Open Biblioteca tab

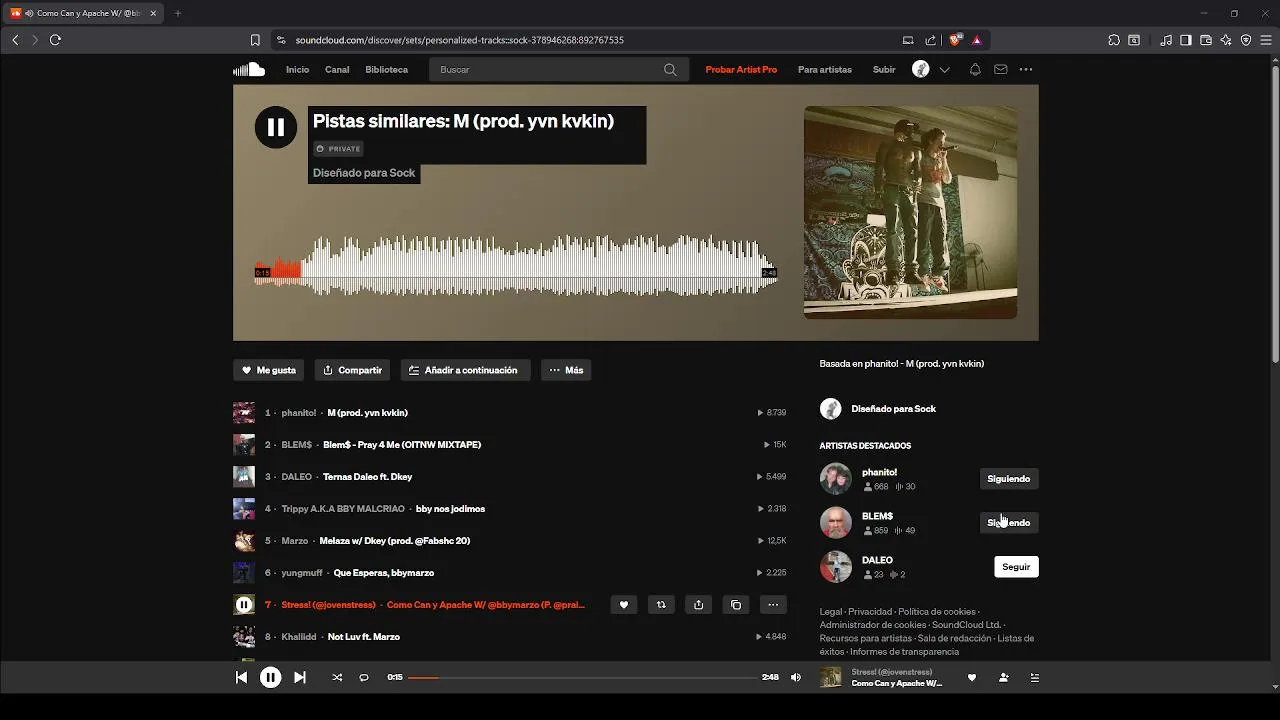click(x=387, y=70)
